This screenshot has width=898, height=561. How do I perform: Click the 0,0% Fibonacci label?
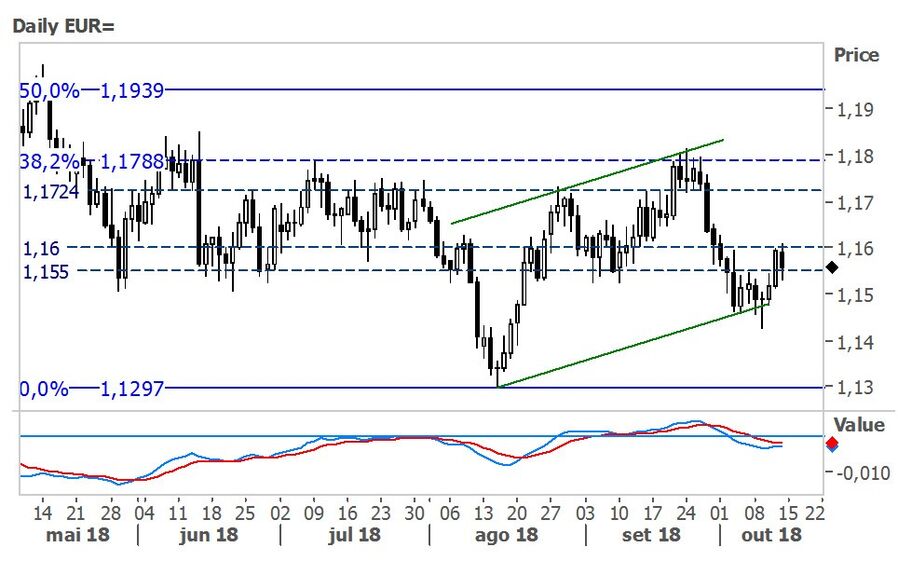(44, 389)
